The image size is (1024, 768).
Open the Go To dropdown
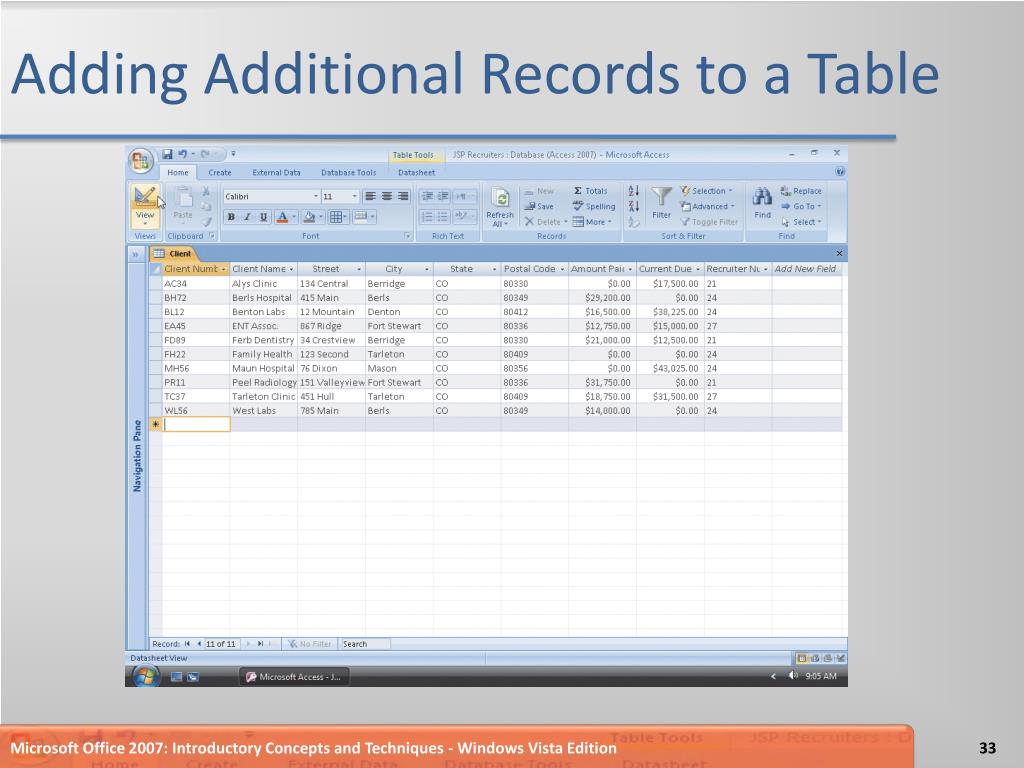(801, 206)
